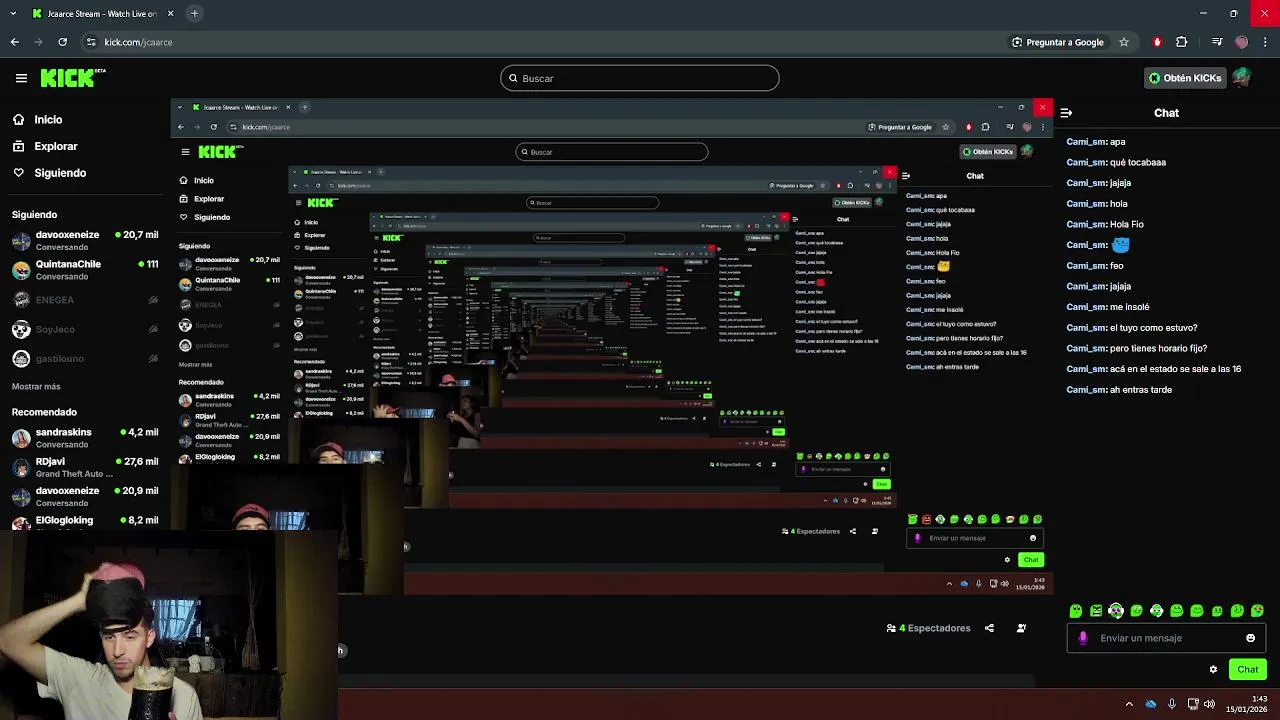Open a new tab in the outermost browser
Screen dimensions: 1280x720
pyautogui.click(x=194, y=14)
